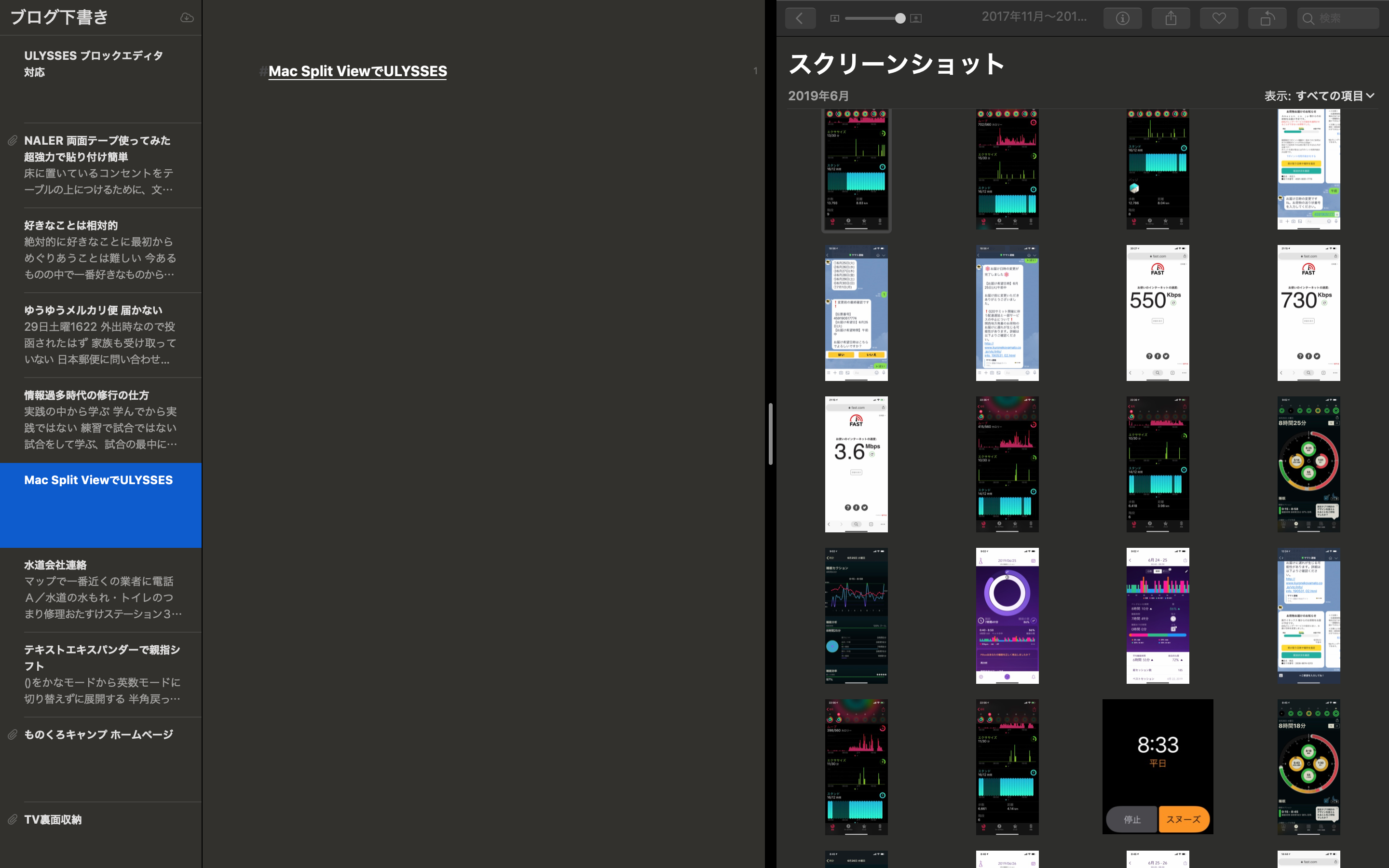
Task: Select the 8:33 alarm screenshot thumbnail
Action: pos(1157,766)
